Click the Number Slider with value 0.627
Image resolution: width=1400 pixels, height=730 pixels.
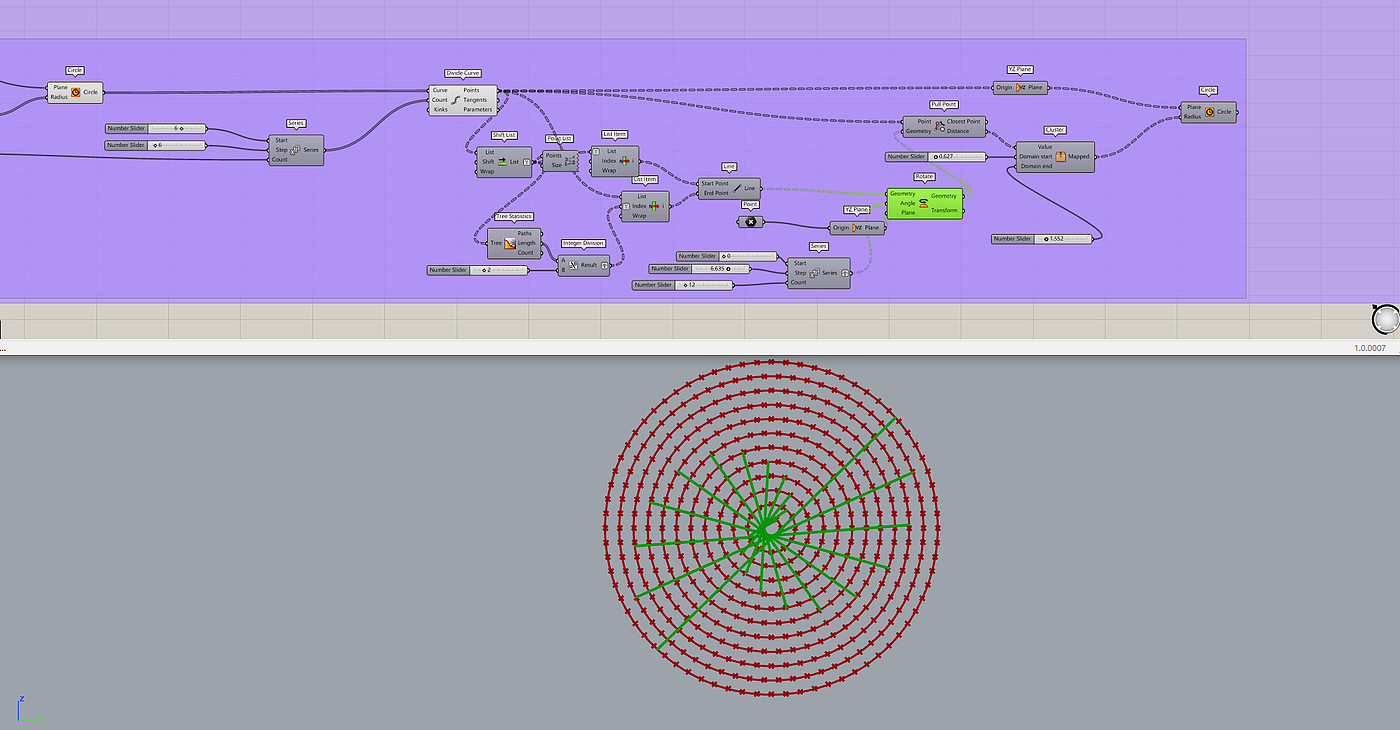937,157
